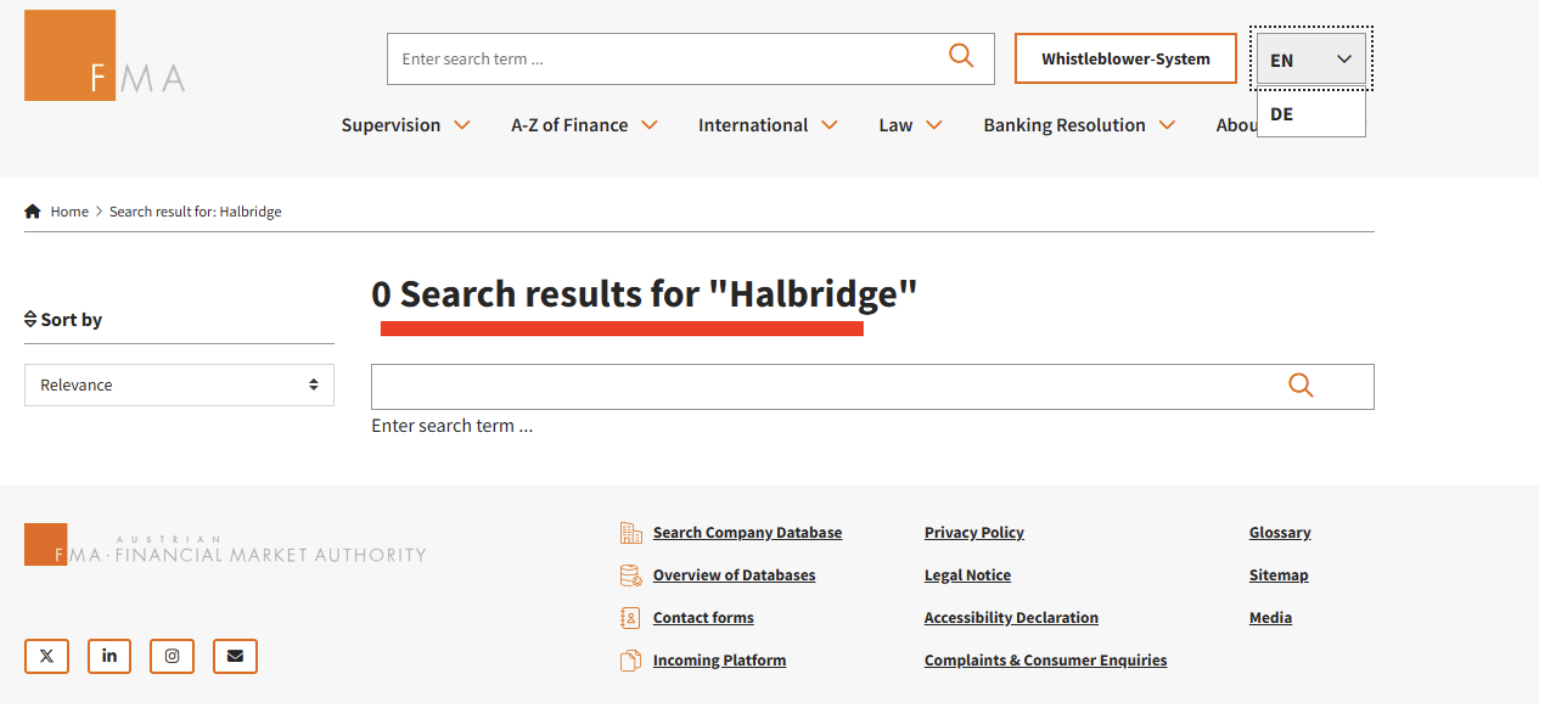Open the EN language selector

click(1310, 59)
